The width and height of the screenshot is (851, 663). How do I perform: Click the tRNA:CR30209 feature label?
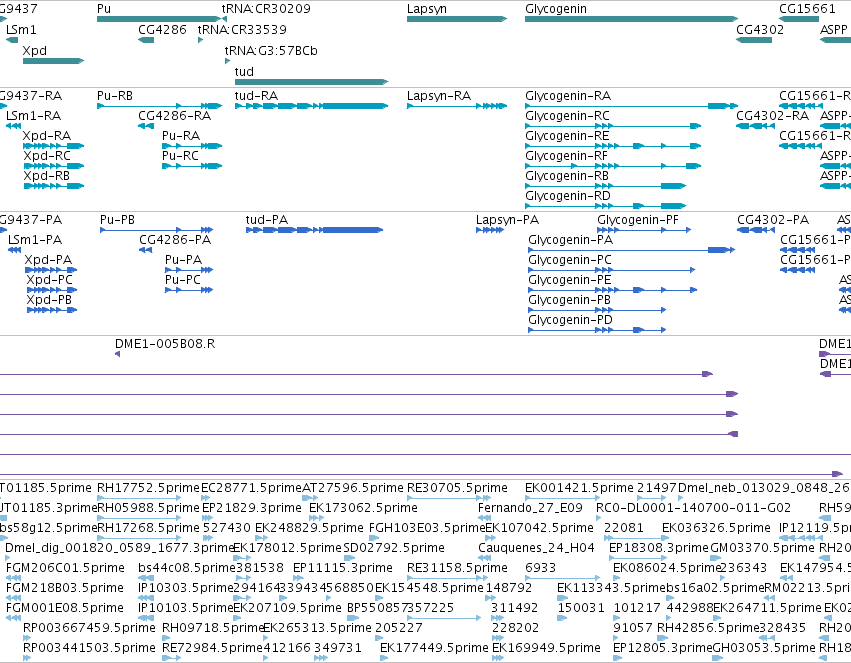pyautogui.click(x=266, y=9)
